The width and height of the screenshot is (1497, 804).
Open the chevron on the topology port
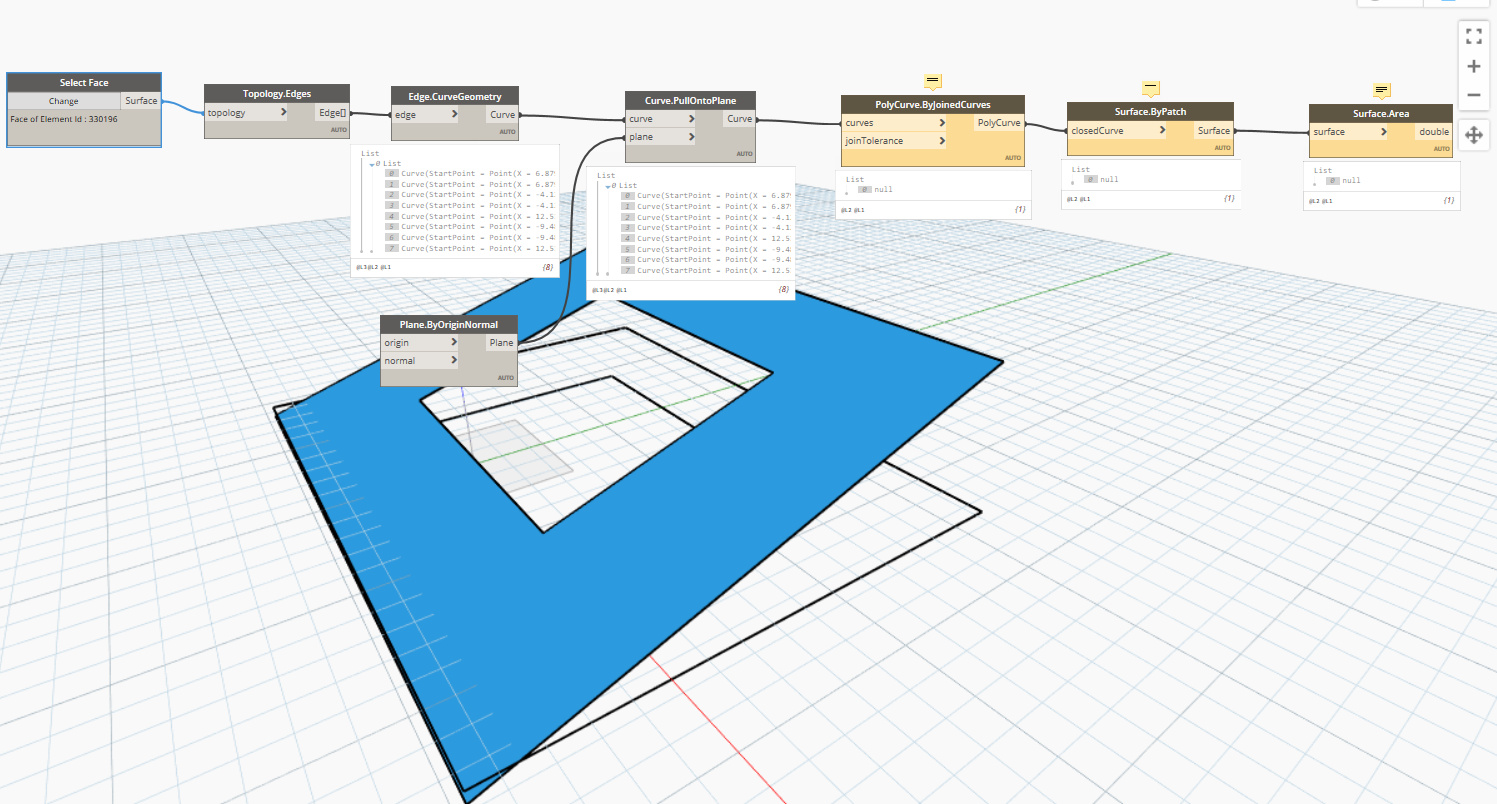283,113
